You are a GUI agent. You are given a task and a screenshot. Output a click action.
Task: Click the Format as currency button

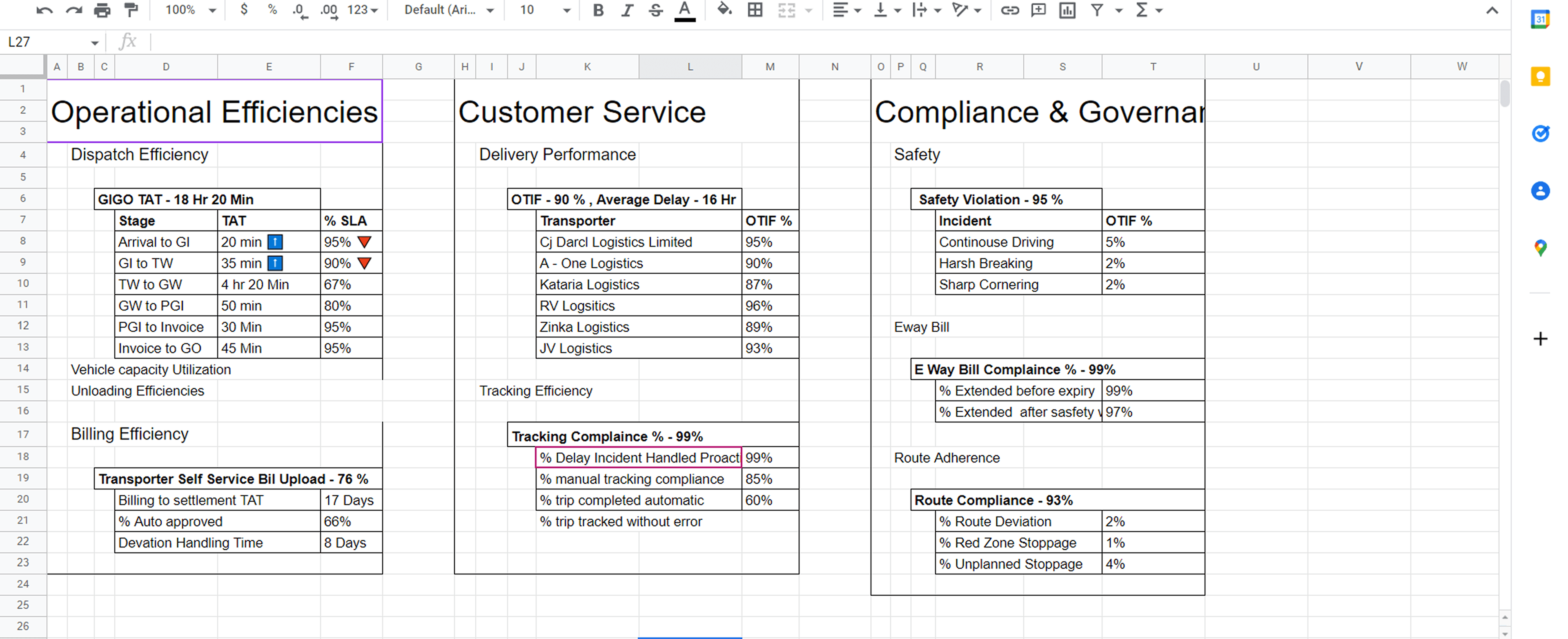243,10
